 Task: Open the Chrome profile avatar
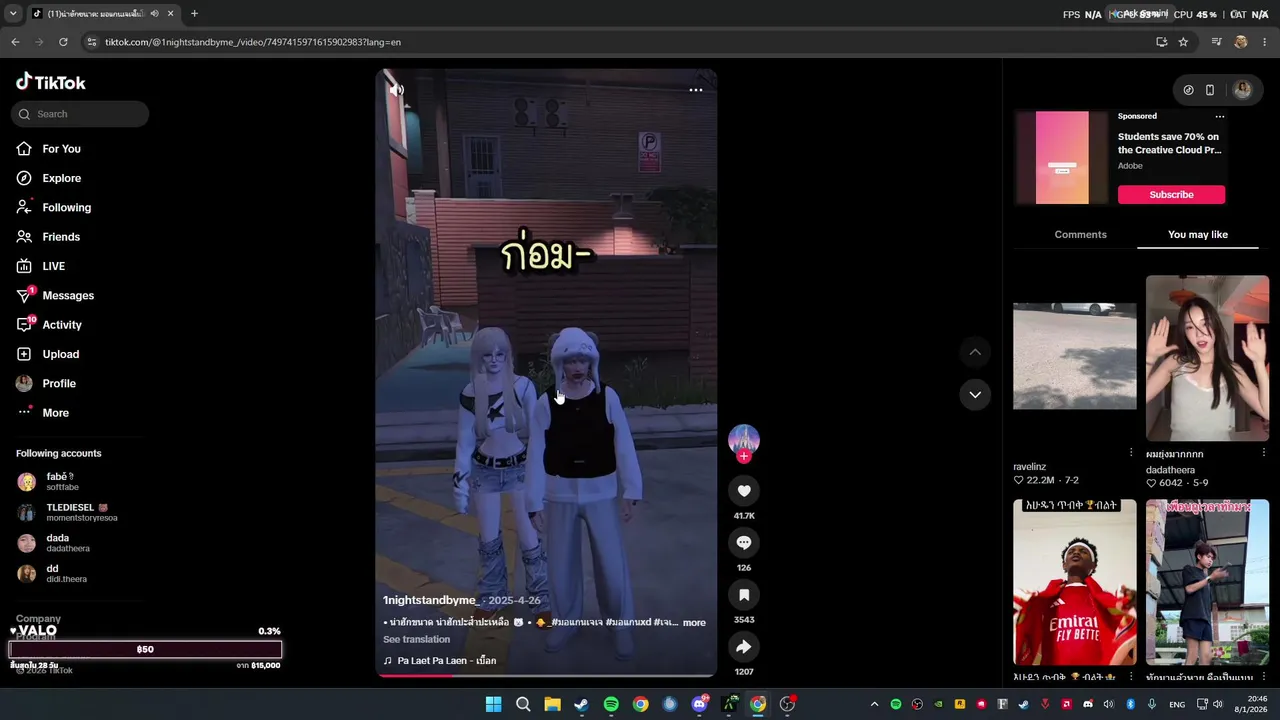point(1241,42)
